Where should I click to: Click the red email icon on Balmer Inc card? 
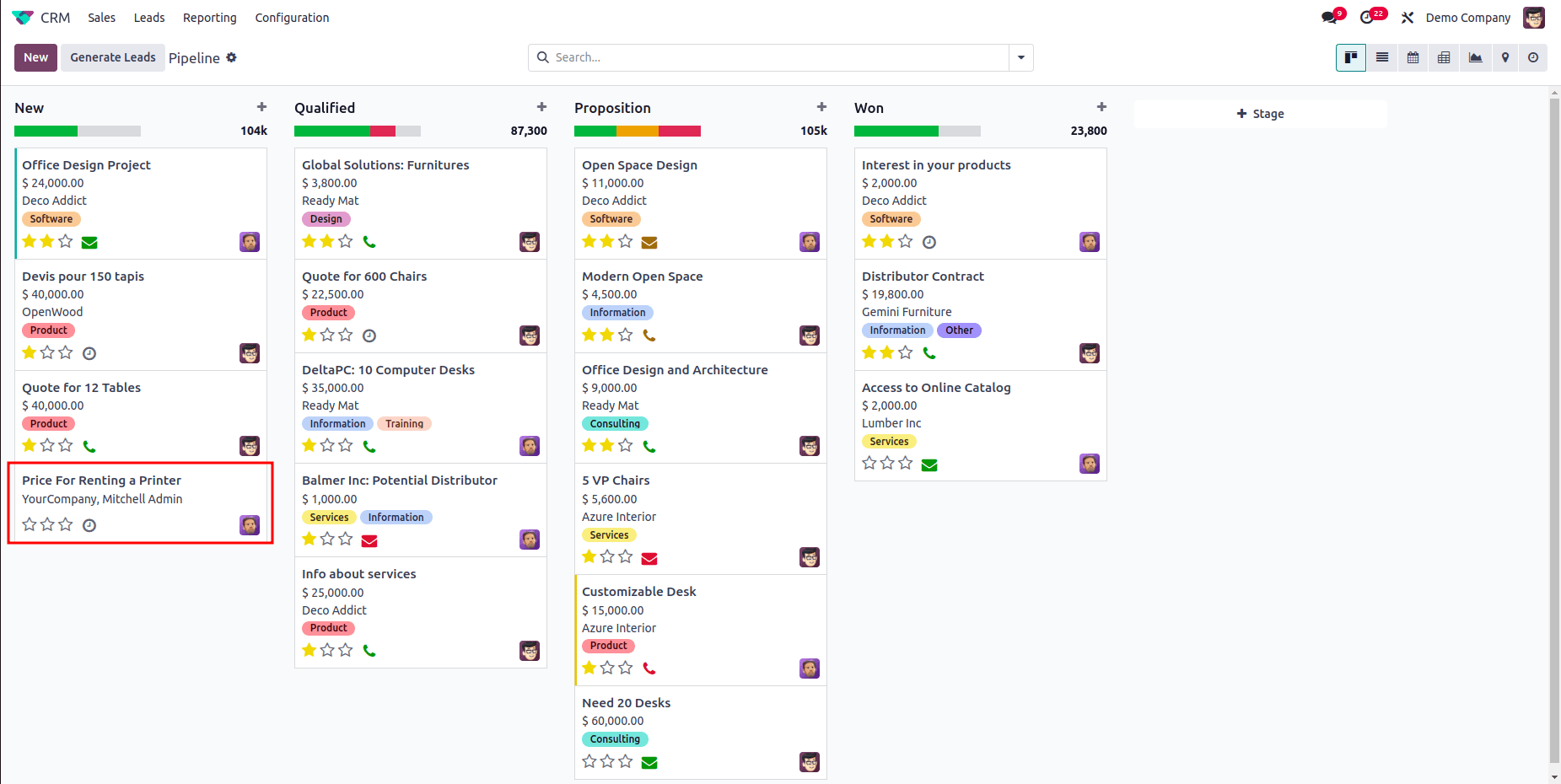click(369, 540)
